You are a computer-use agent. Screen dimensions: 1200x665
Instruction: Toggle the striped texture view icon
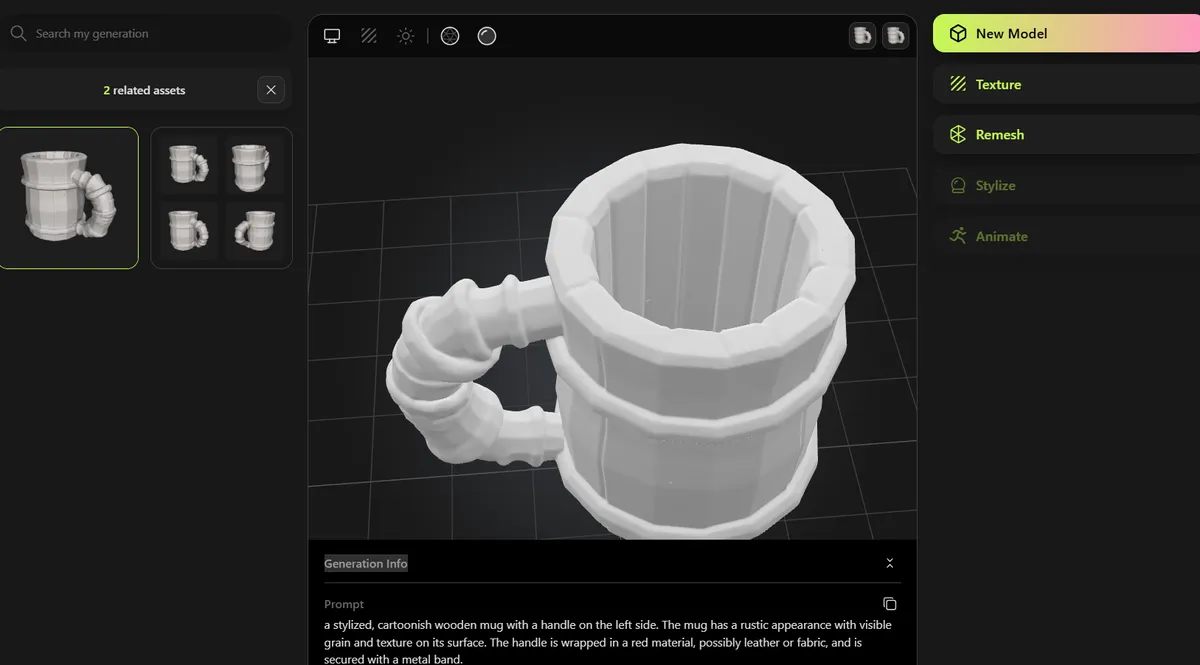[369, 36]
